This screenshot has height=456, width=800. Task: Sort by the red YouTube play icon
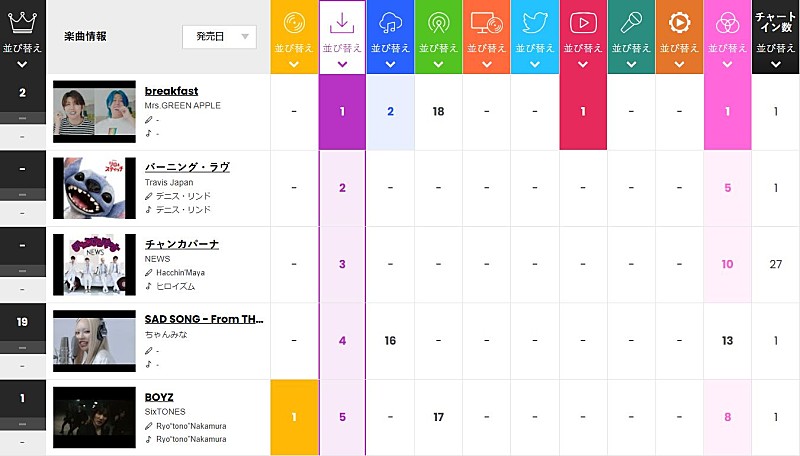582,24
